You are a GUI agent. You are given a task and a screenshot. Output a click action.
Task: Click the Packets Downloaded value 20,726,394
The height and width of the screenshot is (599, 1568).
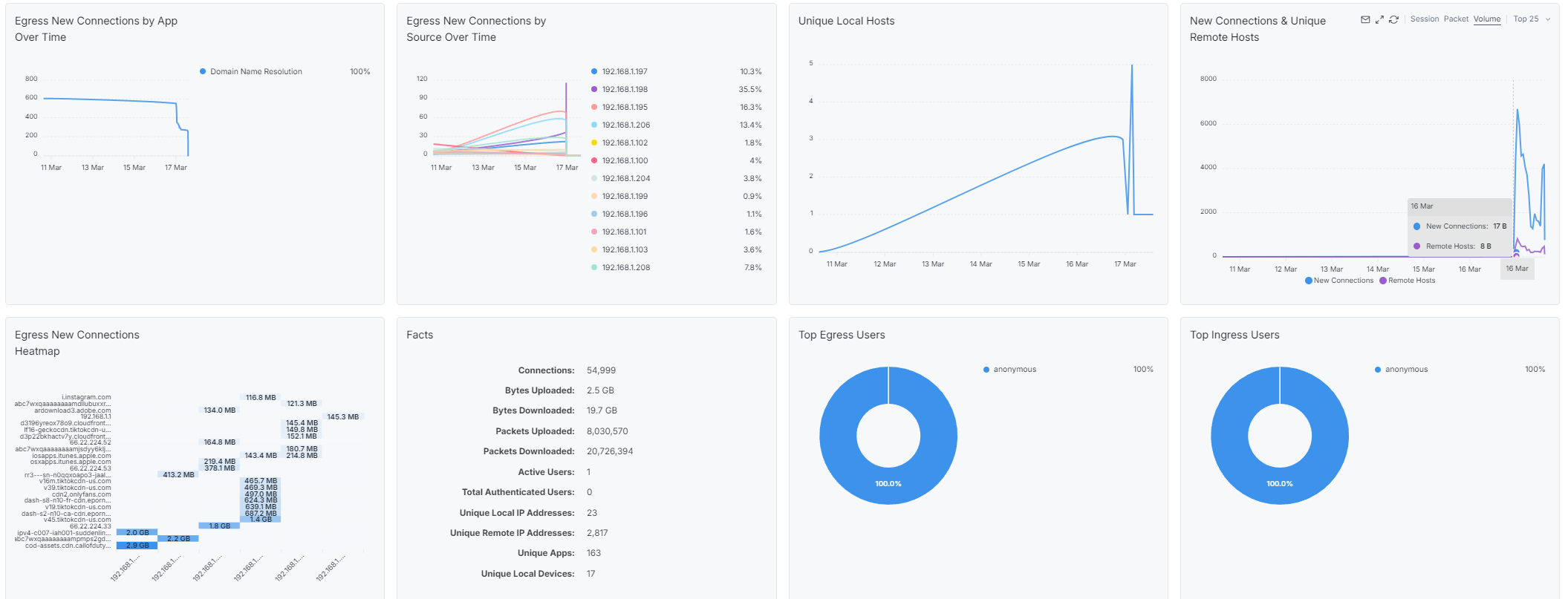pos(610,451)
